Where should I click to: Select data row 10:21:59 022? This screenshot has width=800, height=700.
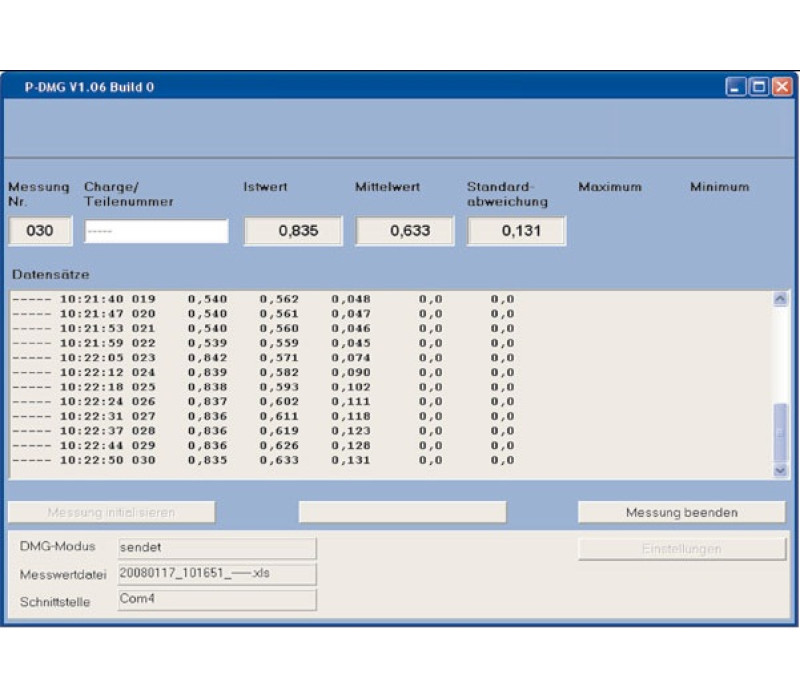(x=263, y=343)
